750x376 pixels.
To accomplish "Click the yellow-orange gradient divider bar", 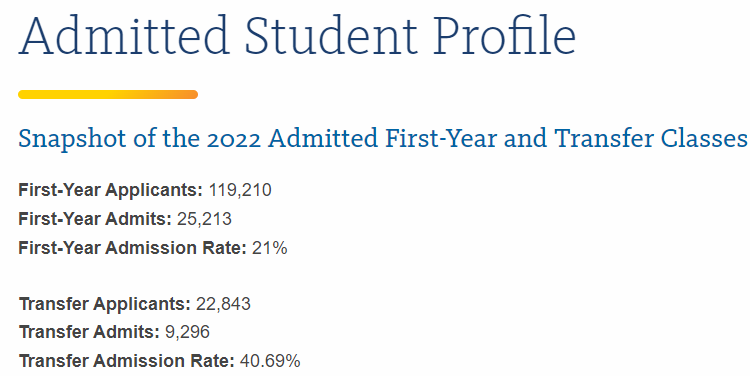I will coord(108,95).
